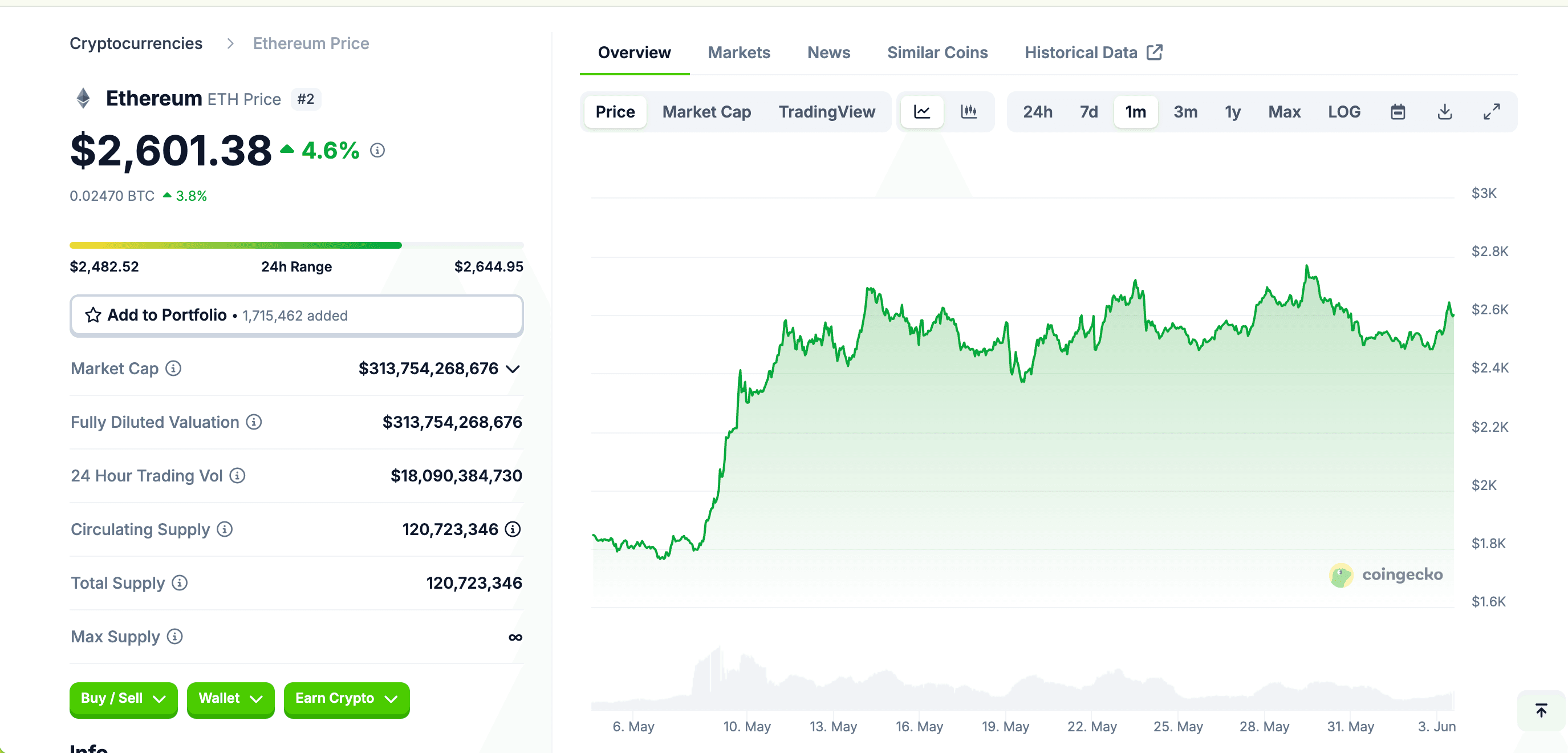Image resolution: width=1568 pixels, height=753 pixels.
Task: Set chart range to 3m
Action: tap(1185, 111)
